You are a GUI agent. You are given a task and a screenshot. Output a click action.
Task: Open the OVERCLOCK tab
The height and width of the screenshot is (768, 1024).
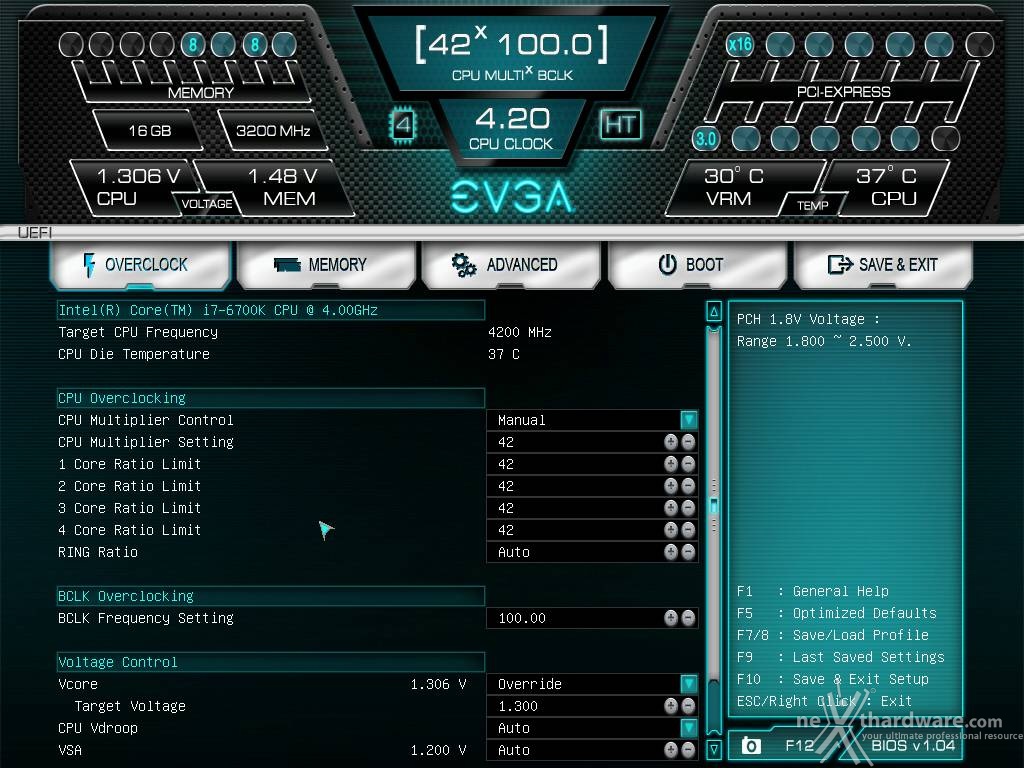pos(140,265)
